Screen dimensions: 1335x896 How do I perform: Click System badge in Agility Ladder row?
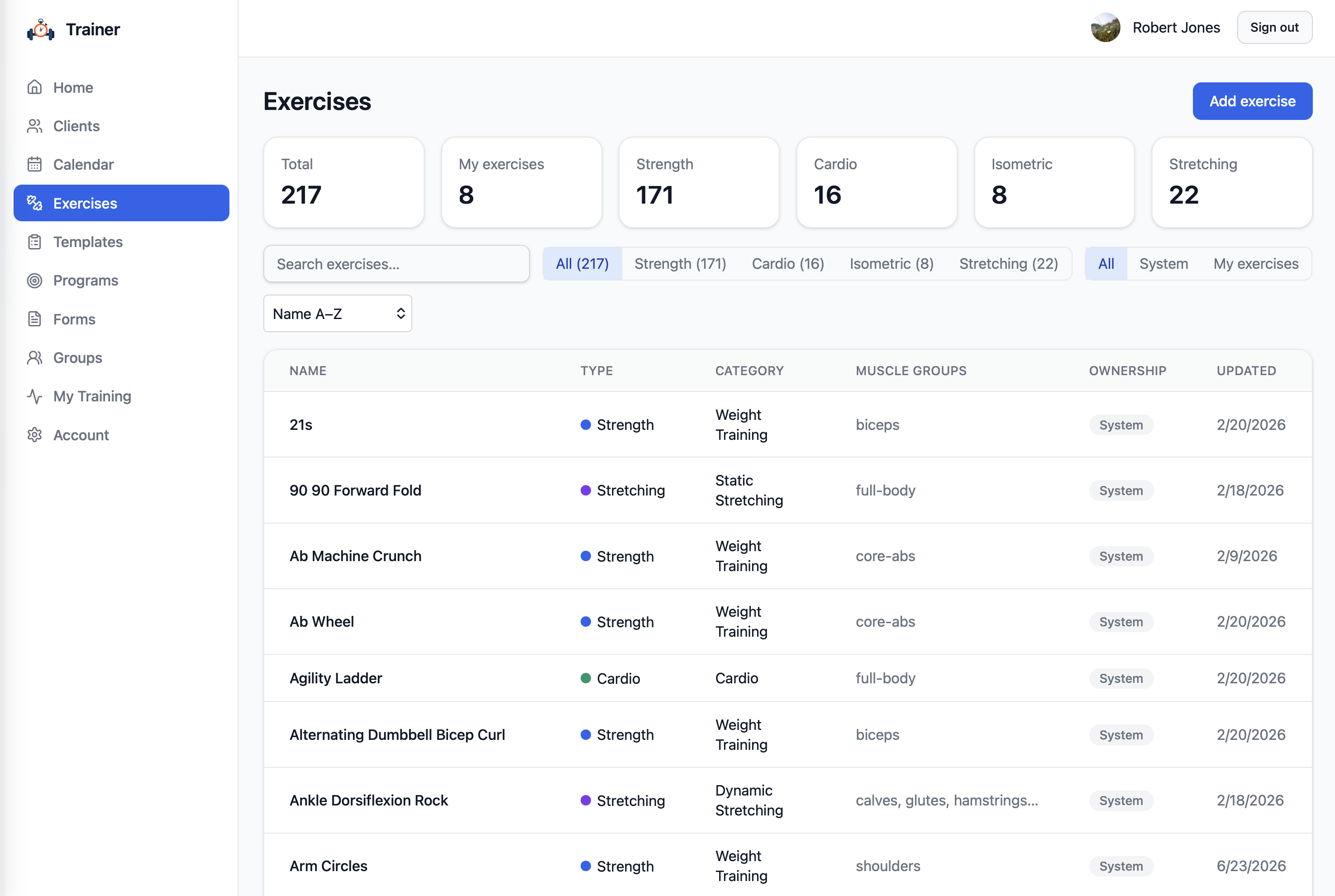click(1120, 678)
